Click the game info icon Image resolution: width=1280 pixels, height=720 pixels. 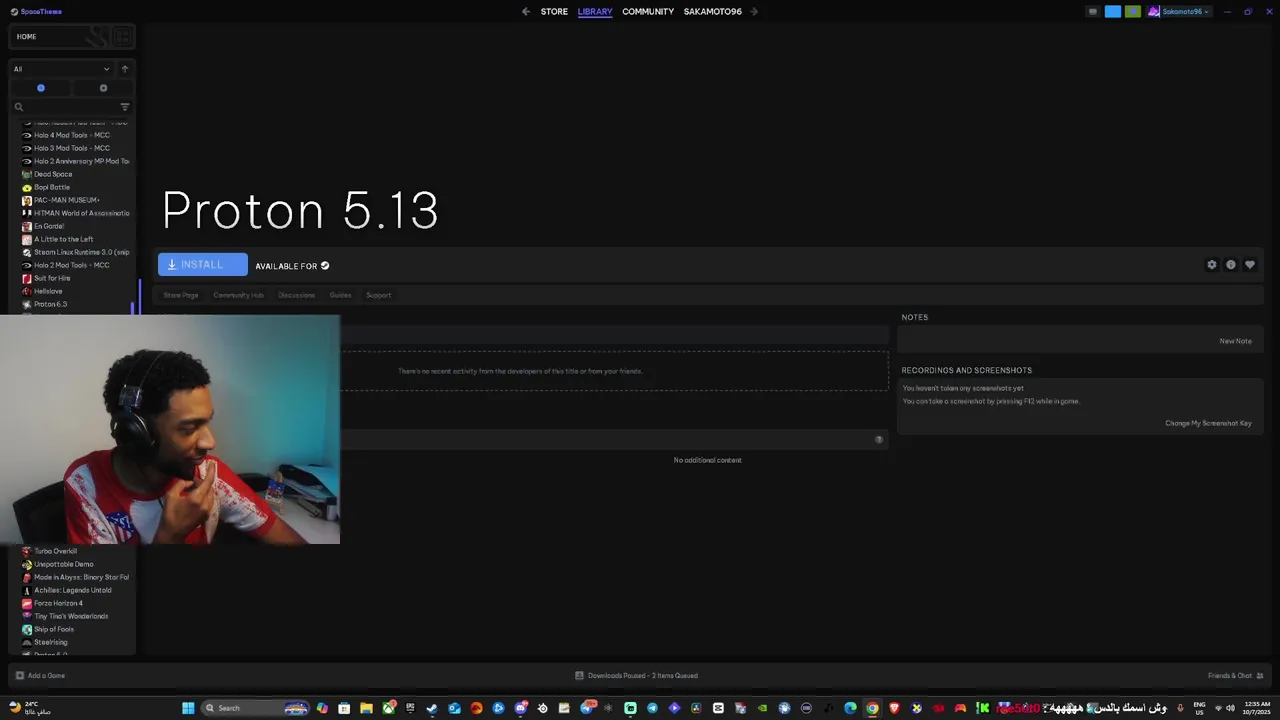click(x=1231, y=265)
